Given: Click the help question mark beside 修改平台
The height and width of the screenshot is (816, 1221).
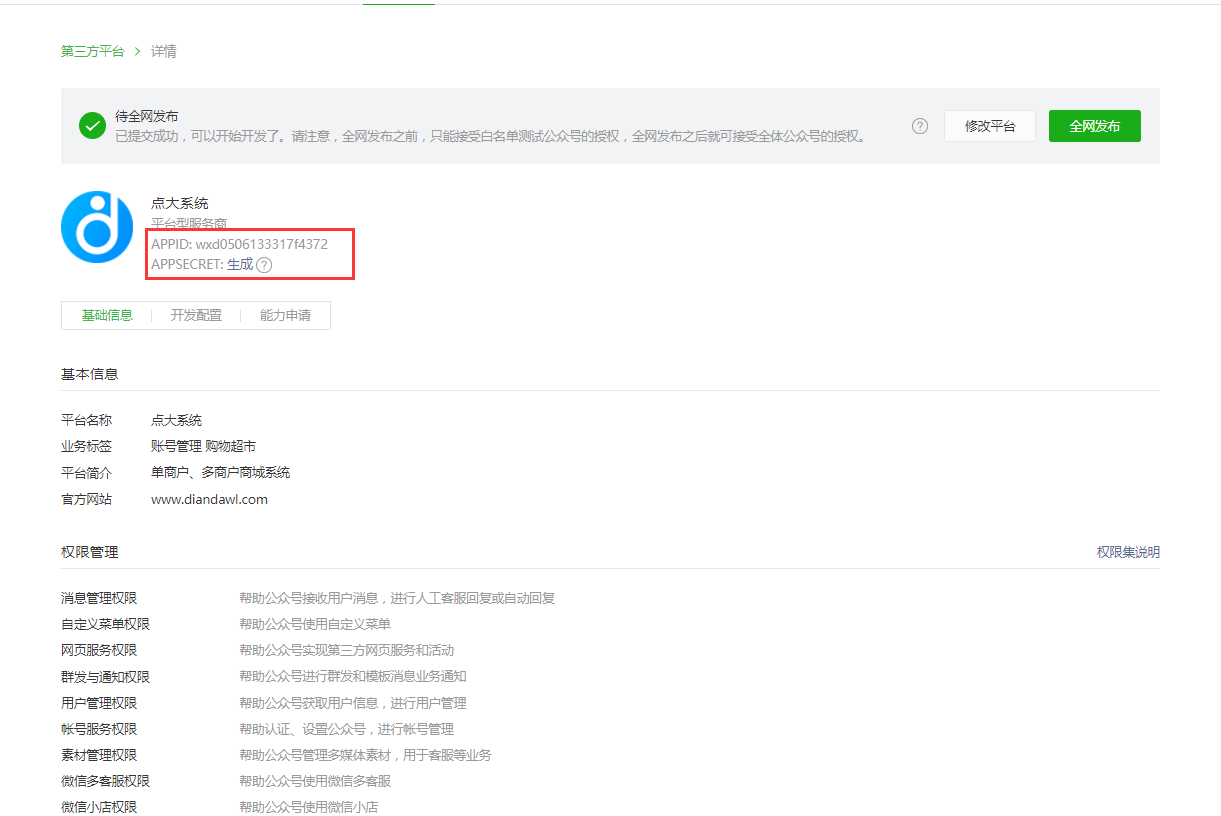Looking at the screenshot, I should click(920, 126).
